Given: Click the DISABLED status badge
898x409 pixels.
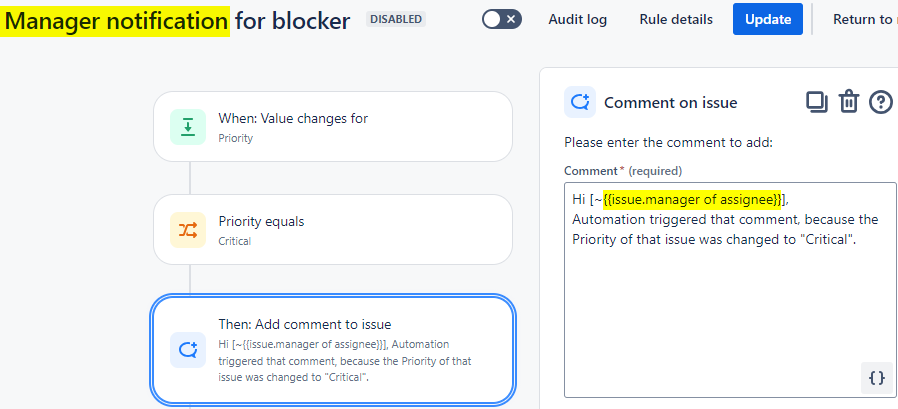Looking at the screenshot, I should click(396, 19).
